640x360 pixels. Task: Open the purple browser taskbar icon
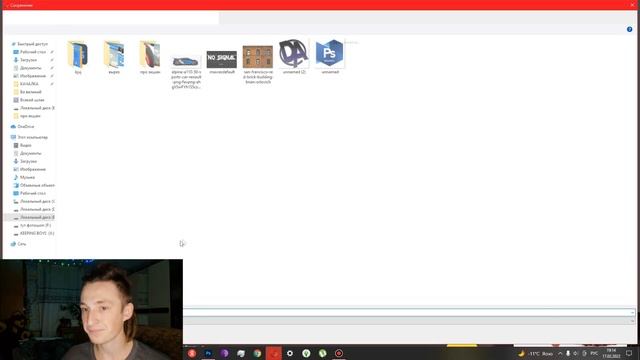coord(224,353)
